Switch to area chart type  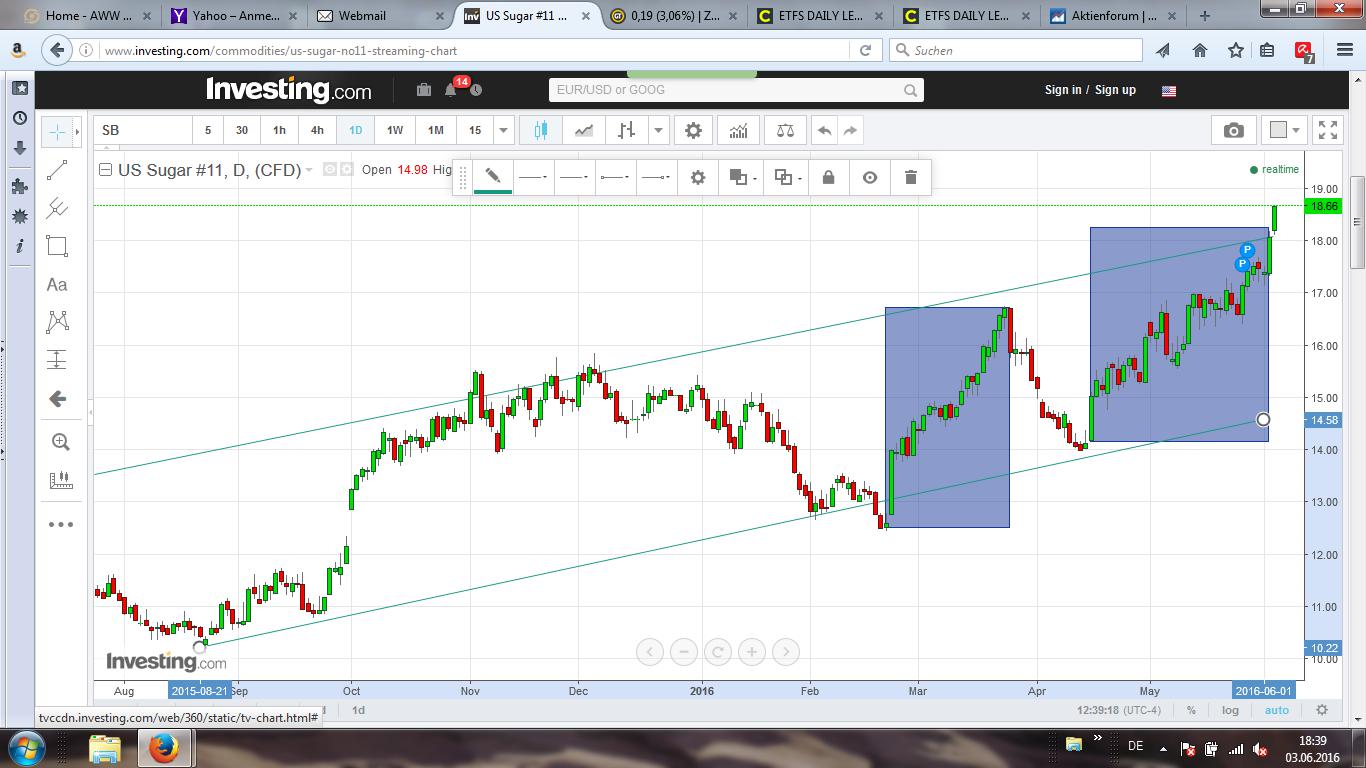(x=583, y=130)
